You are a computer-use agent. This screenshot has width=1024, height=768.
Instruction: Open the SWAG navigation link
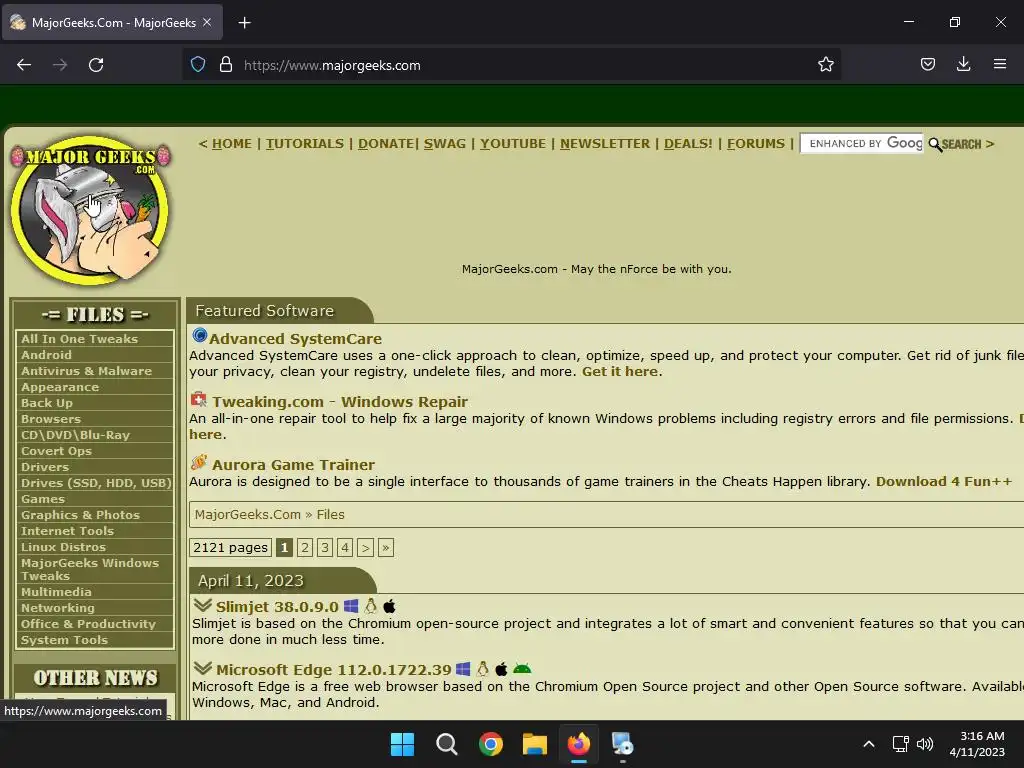pos(445,144)
